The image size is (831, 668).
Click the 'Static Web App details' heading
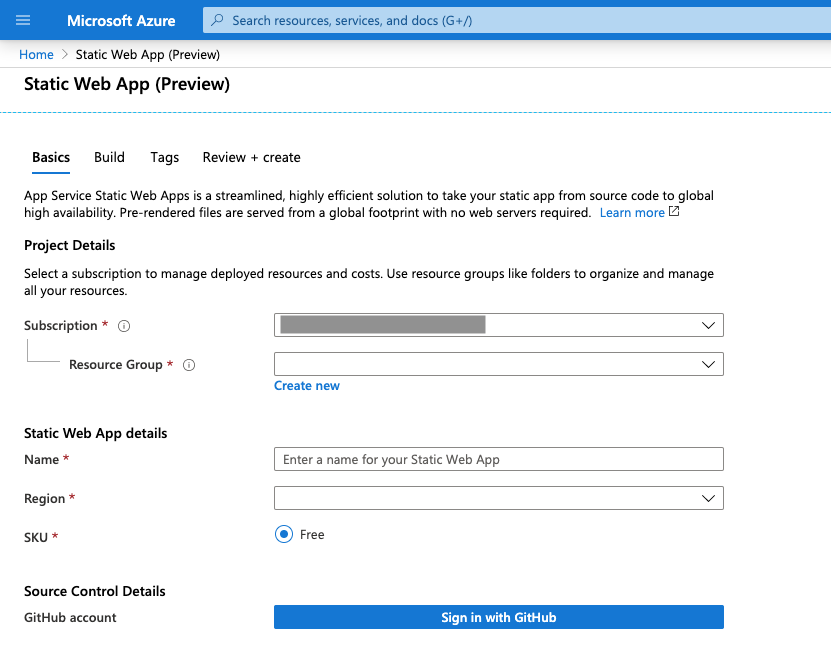(95, 433)
